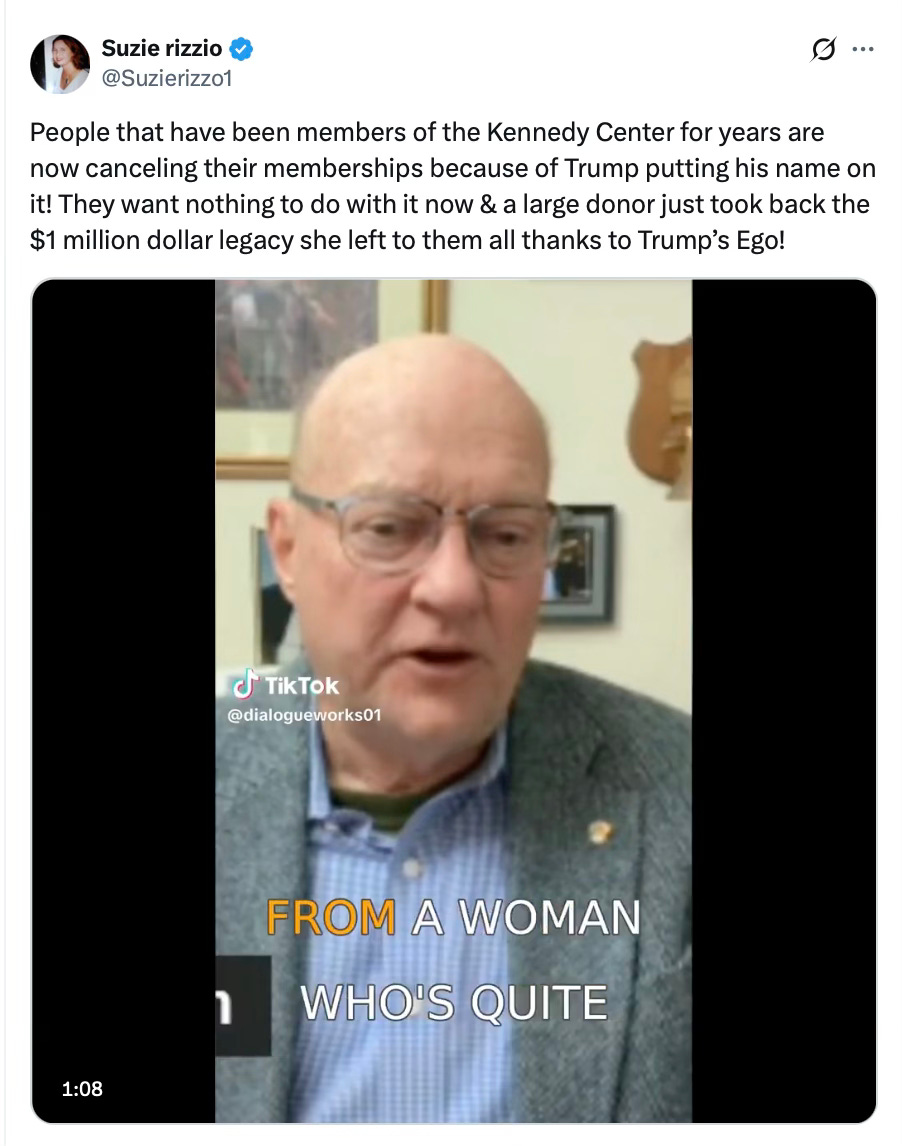
Task: Click the 'WHO'S QUITE' caption text
Action: coord(454,1002)
